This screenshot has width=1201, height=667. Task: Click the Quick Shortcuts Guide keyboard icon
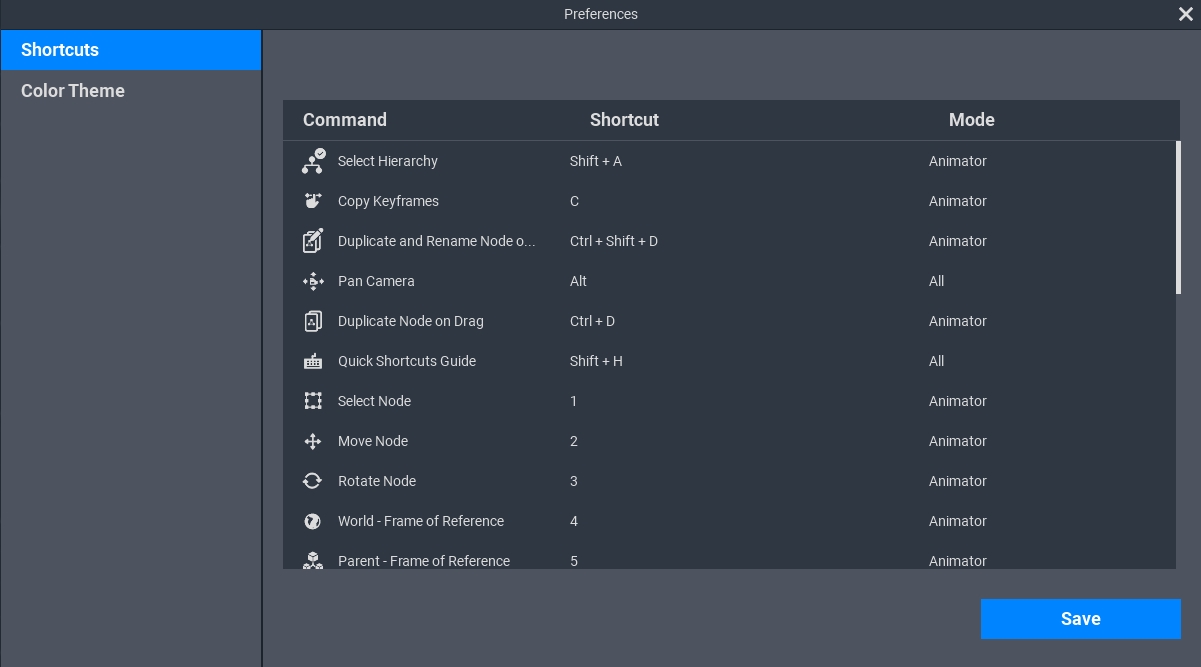tap(313, 361)
